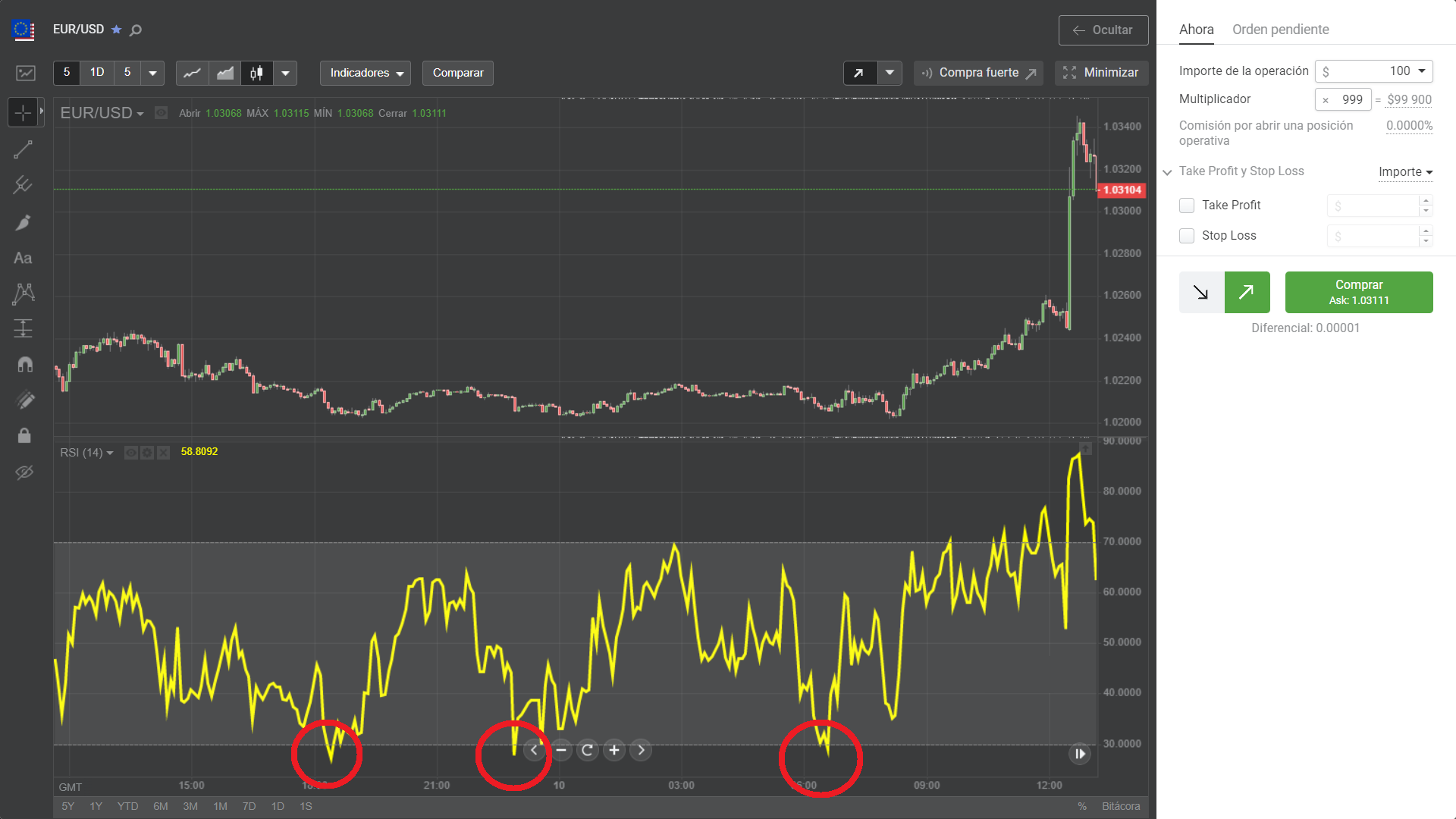The image size is (1456, 819).
Task: Enable the Stop Loss checkbox
Action: pos(1187,236)
